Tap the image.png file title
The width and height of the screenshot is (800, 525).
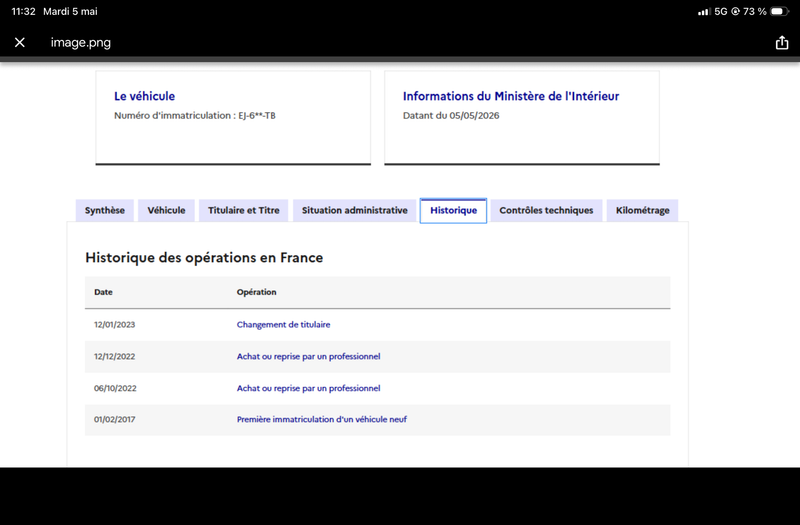tap(81, 42)
